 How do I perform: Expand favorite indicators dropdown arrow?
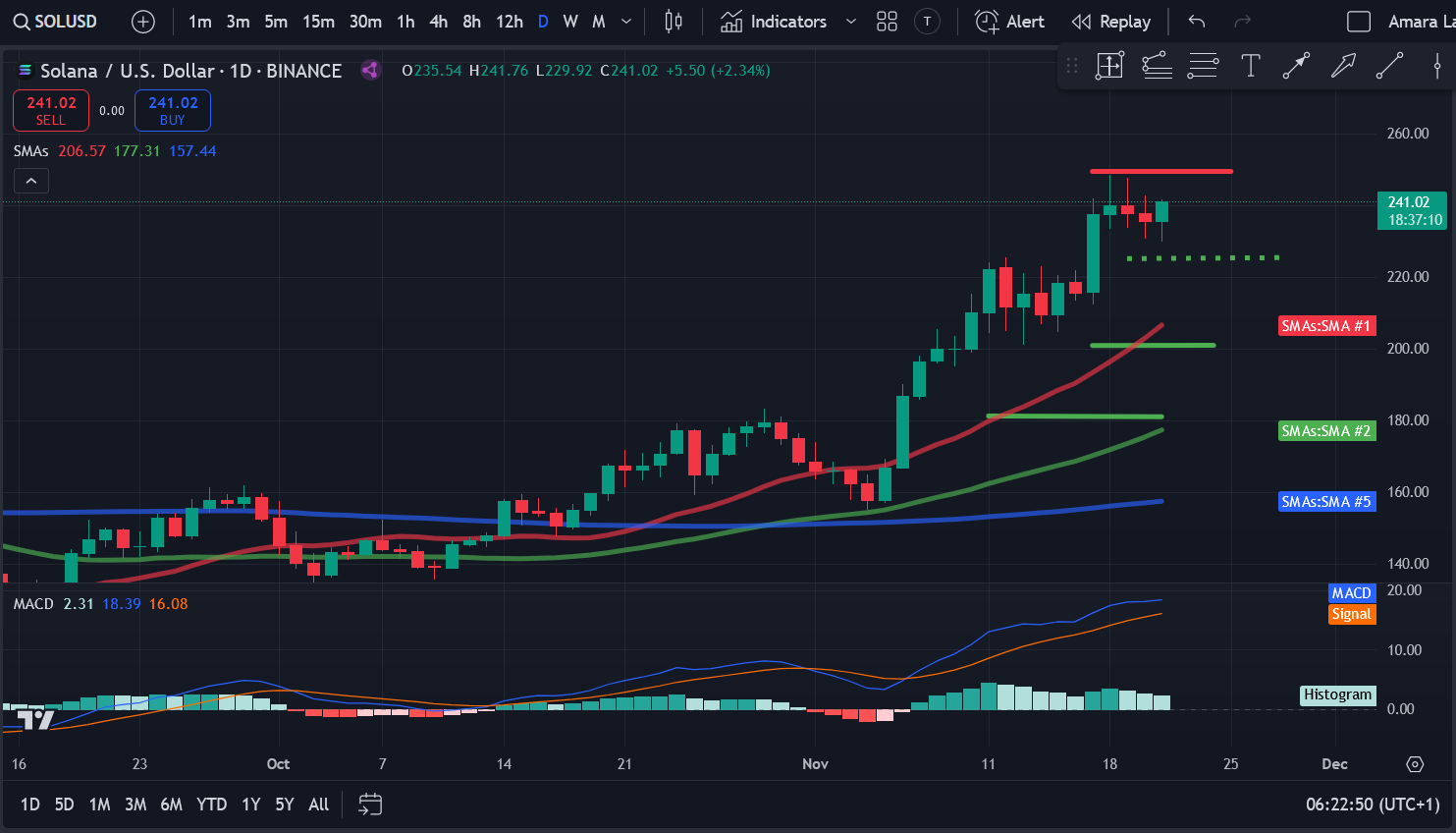(851, 22)
